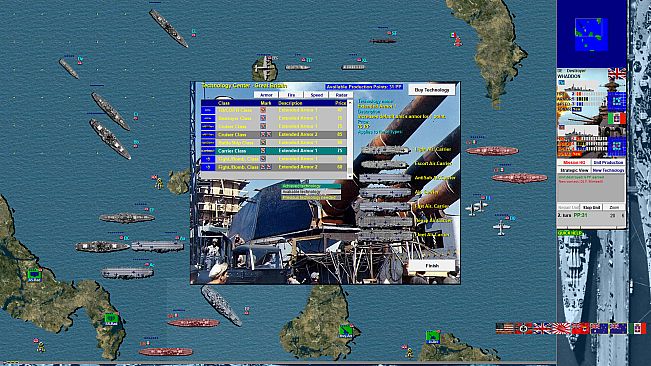Select the submarine unit on the map

[x=383, y=41]
